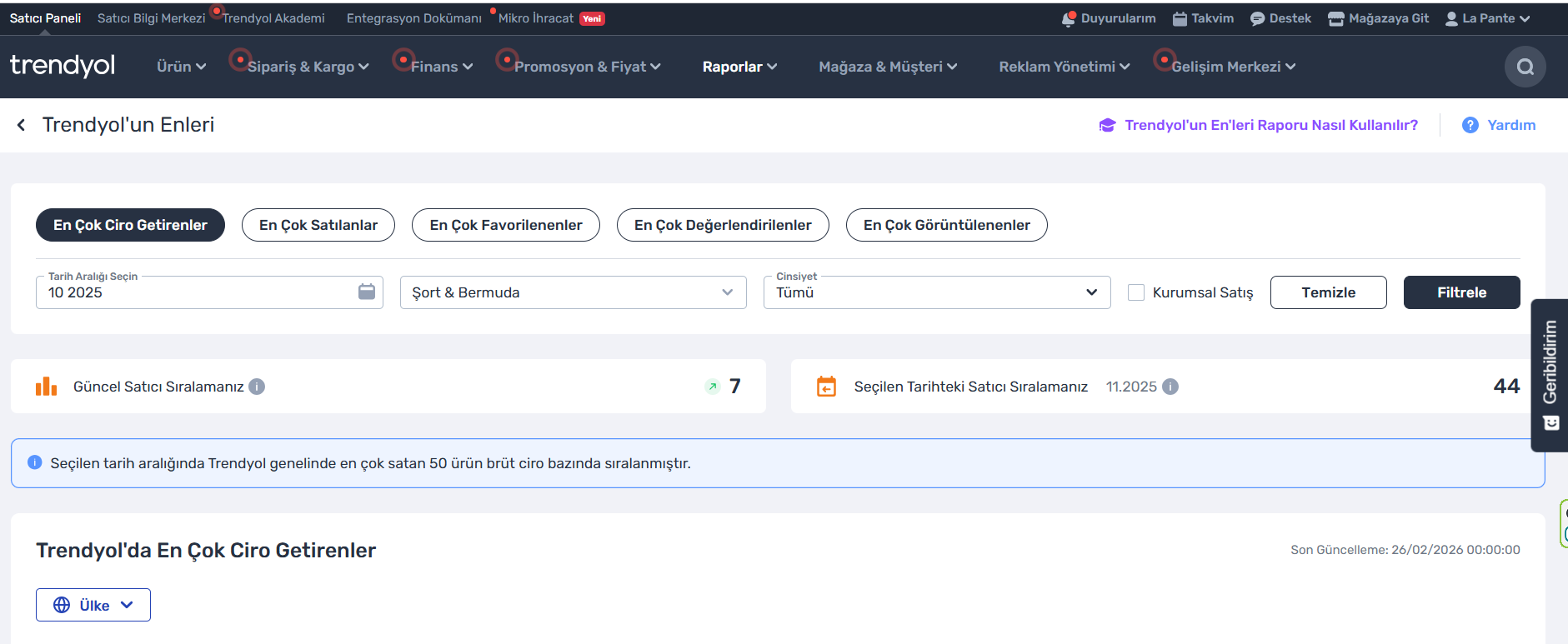Viewport: 1568px width, 644px height.
Task: Go back using the left arrow icon
Action: pos(22,125)
